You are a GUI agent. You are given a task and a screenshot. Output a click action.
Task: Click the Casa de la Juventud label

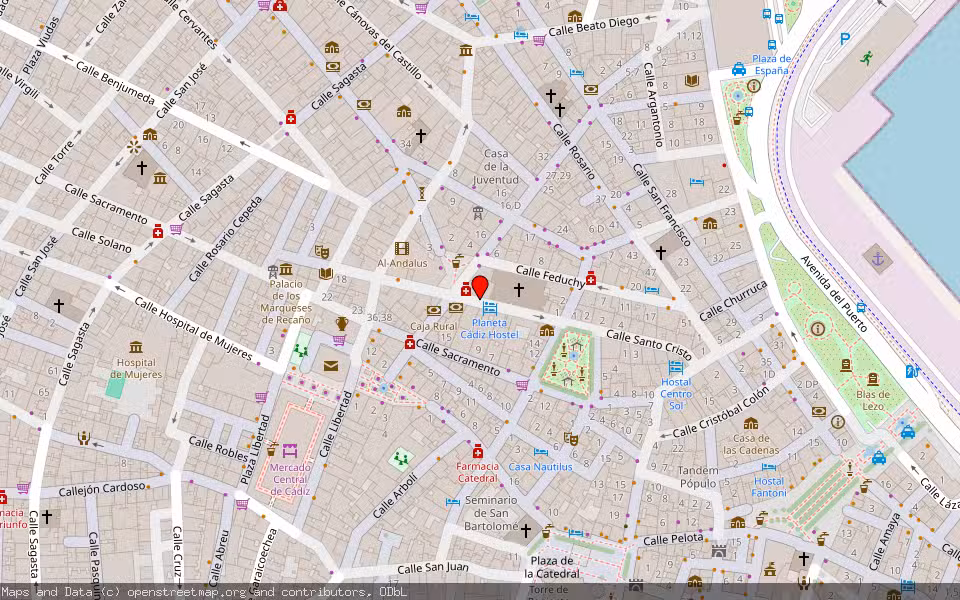[496, 166]
